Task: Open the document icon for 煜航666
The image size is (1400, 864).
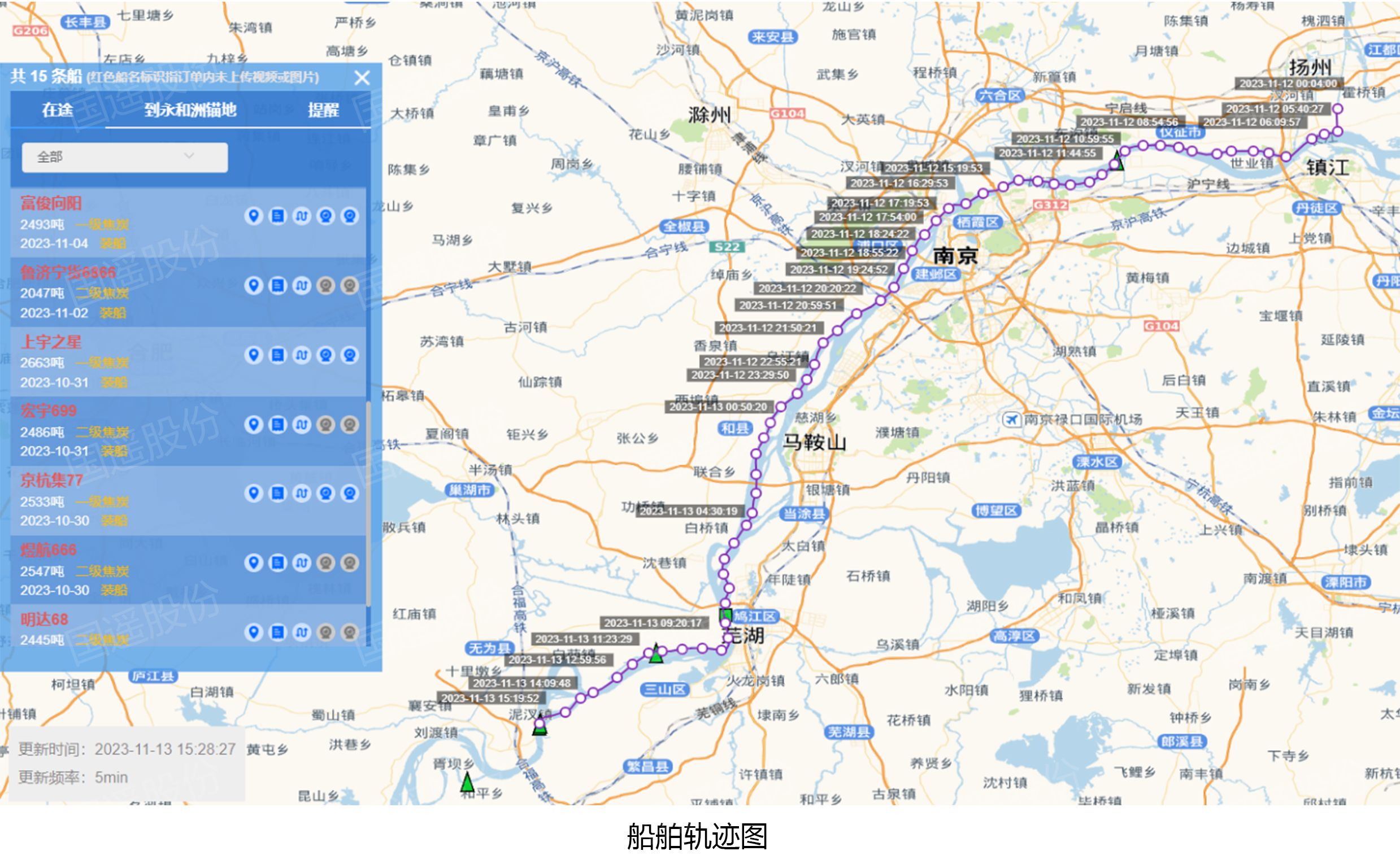Action: (x=279, y=562)
